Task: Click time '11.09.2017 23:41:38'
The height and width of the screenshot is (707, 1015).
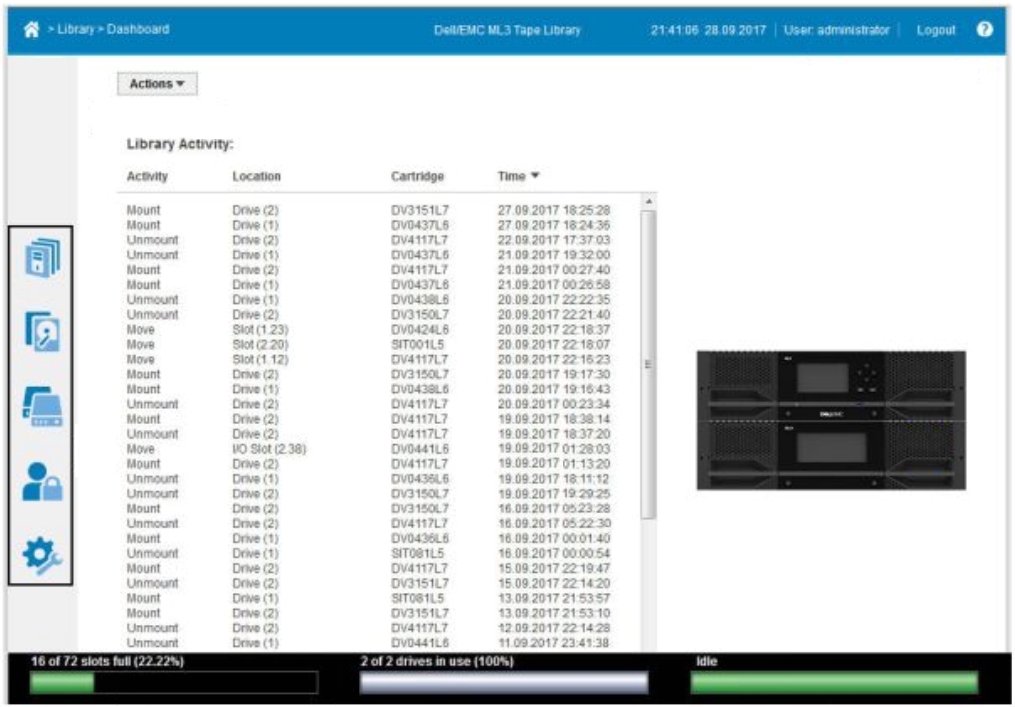Action: tap(554, 643)
